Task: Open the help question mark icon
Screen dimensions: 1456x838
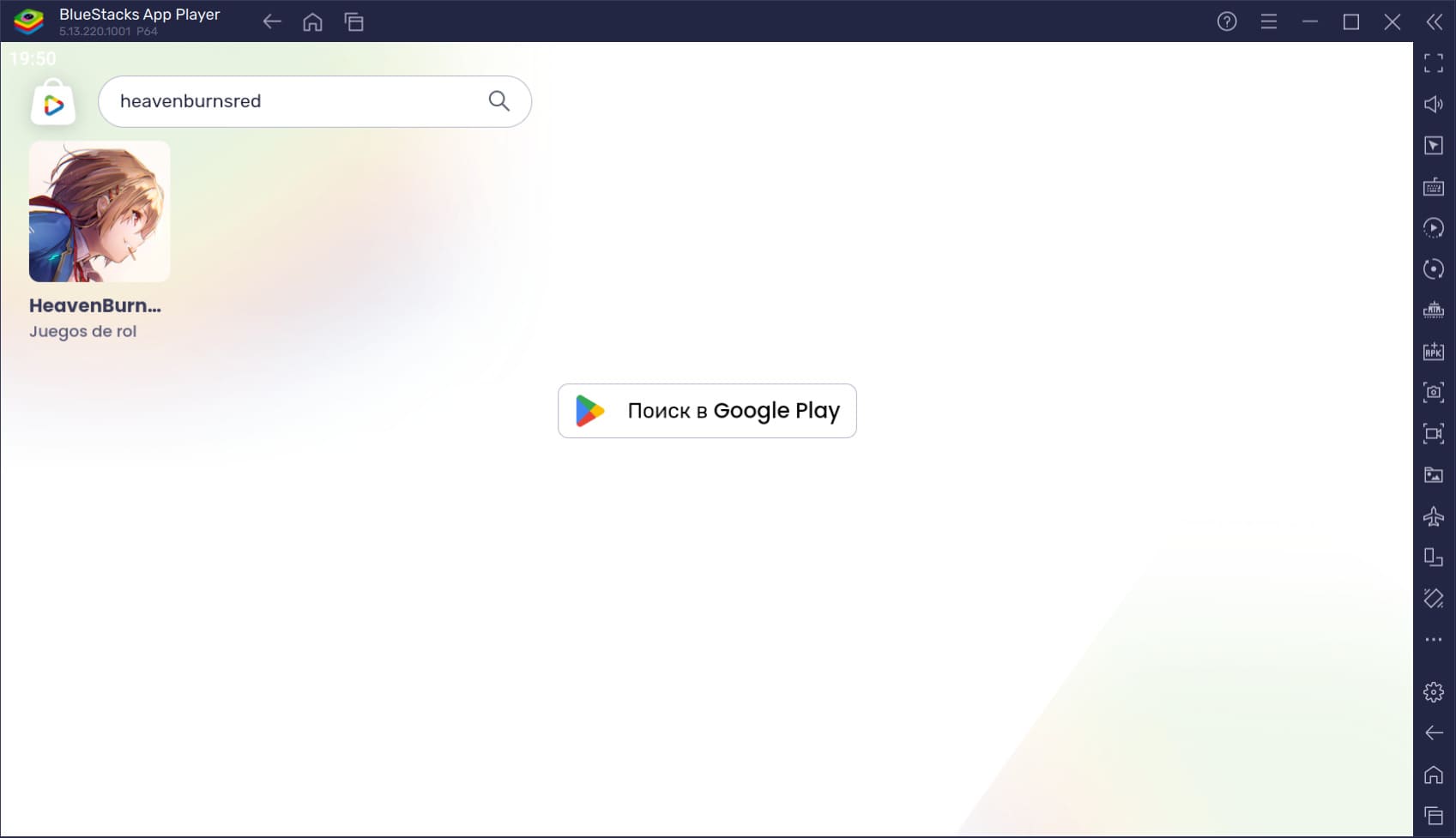Action: (1227, 22)
